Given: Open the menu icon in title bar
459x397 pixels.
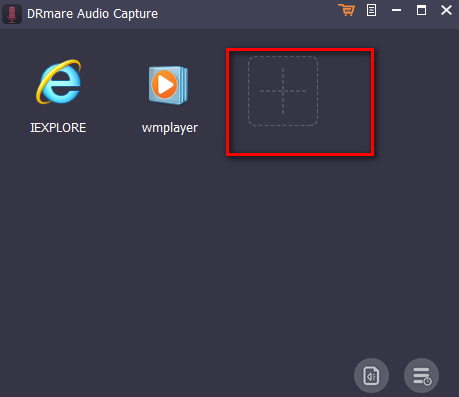Looking at the screenshot, I should point(371,10).
